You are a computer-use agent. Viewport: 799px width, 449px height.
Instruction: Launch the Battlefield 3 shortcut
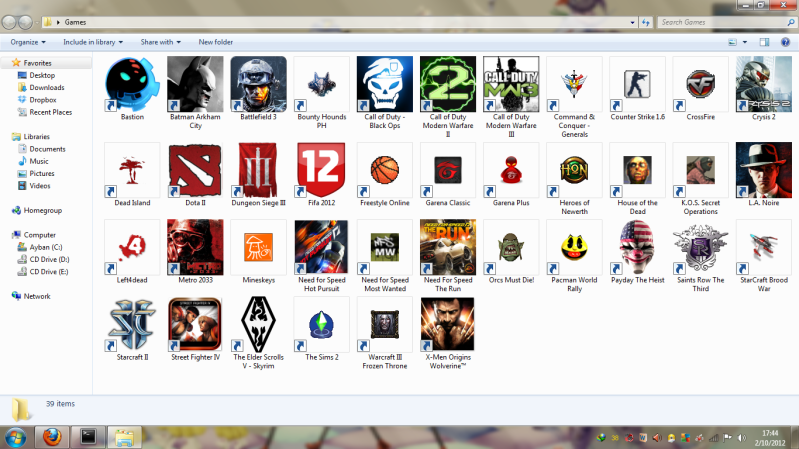tap(258, 85)
